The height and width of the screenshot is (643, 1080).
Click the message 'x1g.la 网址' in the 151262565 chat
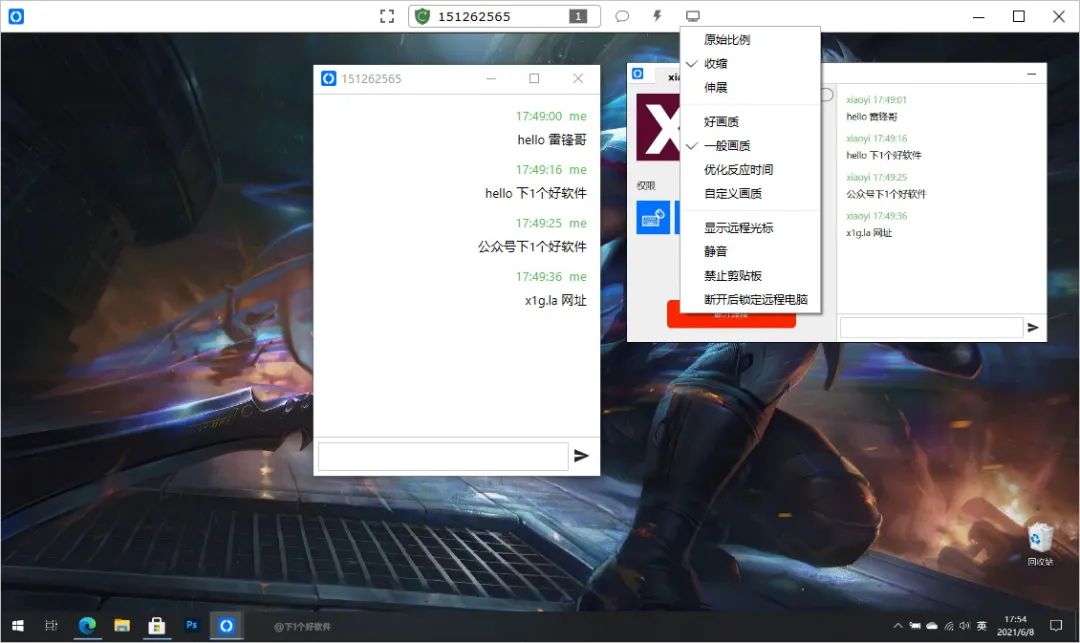(x=556, y=300)
